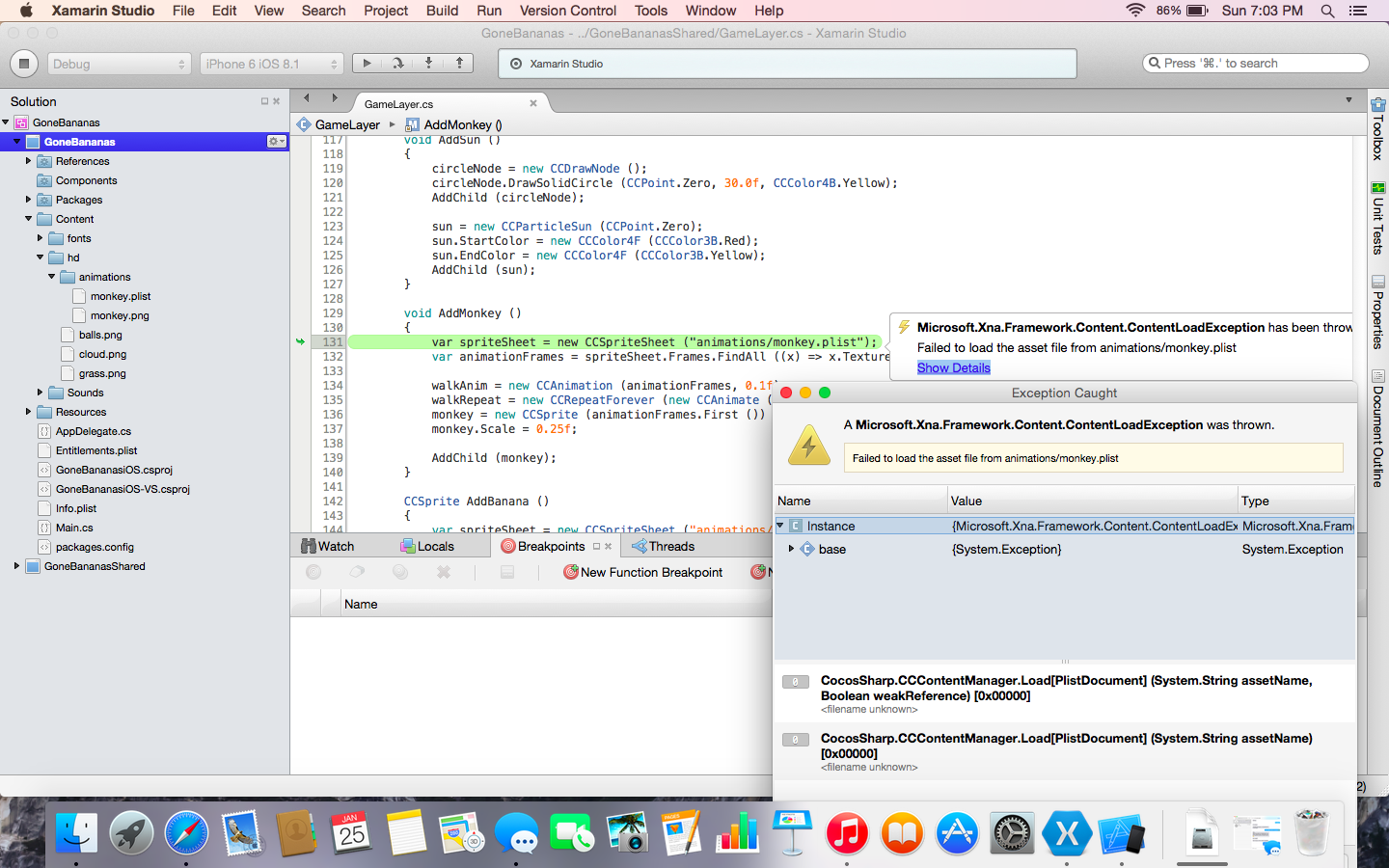Click the clear breakpoints eraser icon
Viewport: 1389px width, 868px height.
357,572
